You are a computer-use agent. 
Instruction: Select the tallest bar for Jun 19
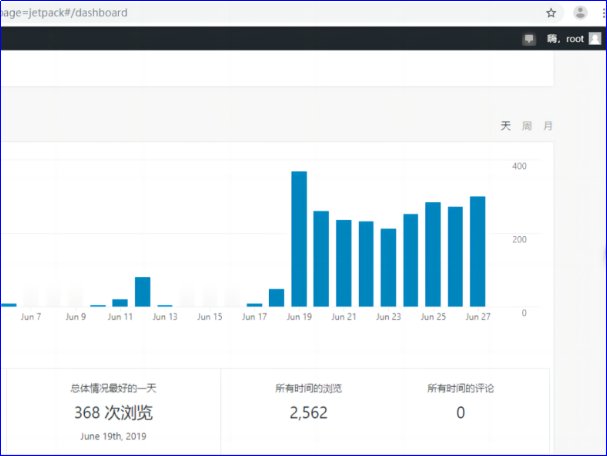point(299,240)
